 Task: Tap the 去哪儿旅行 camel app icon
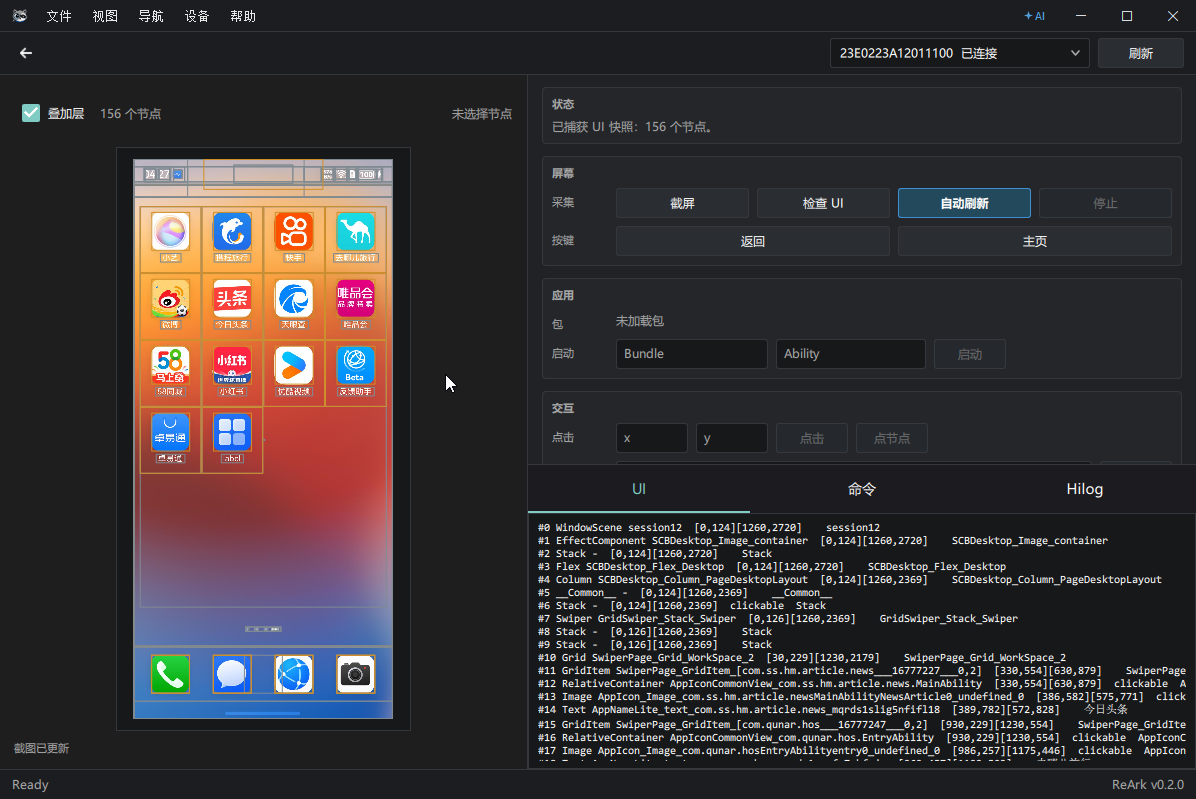[355, 232]
